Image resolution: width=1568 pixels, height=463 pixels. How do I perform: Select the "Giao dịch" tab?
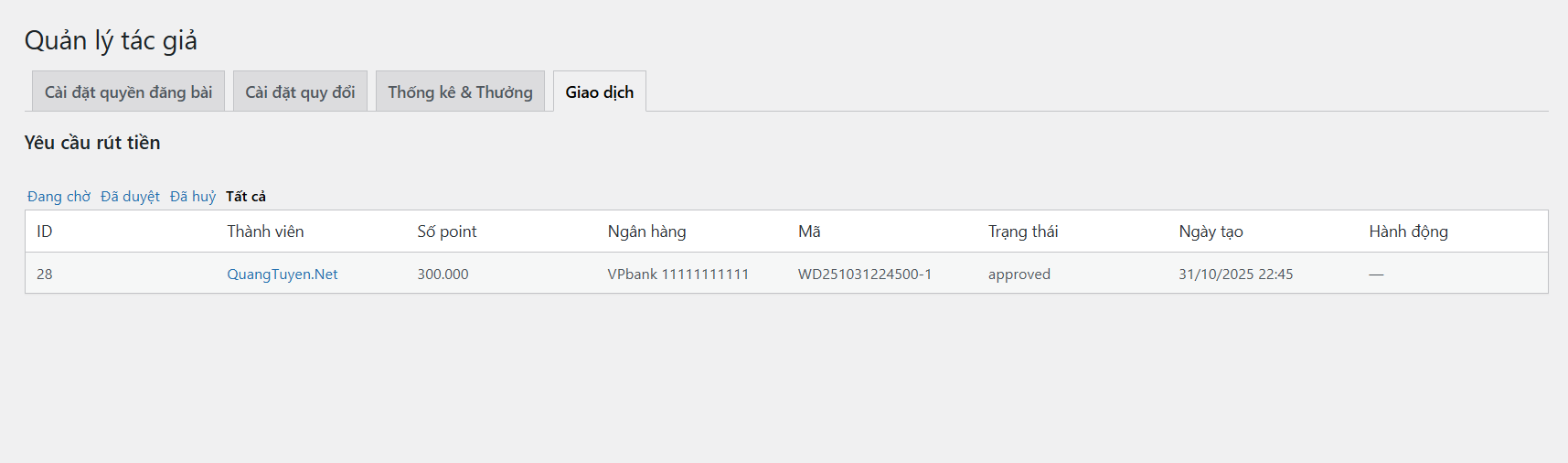[599, 92]
